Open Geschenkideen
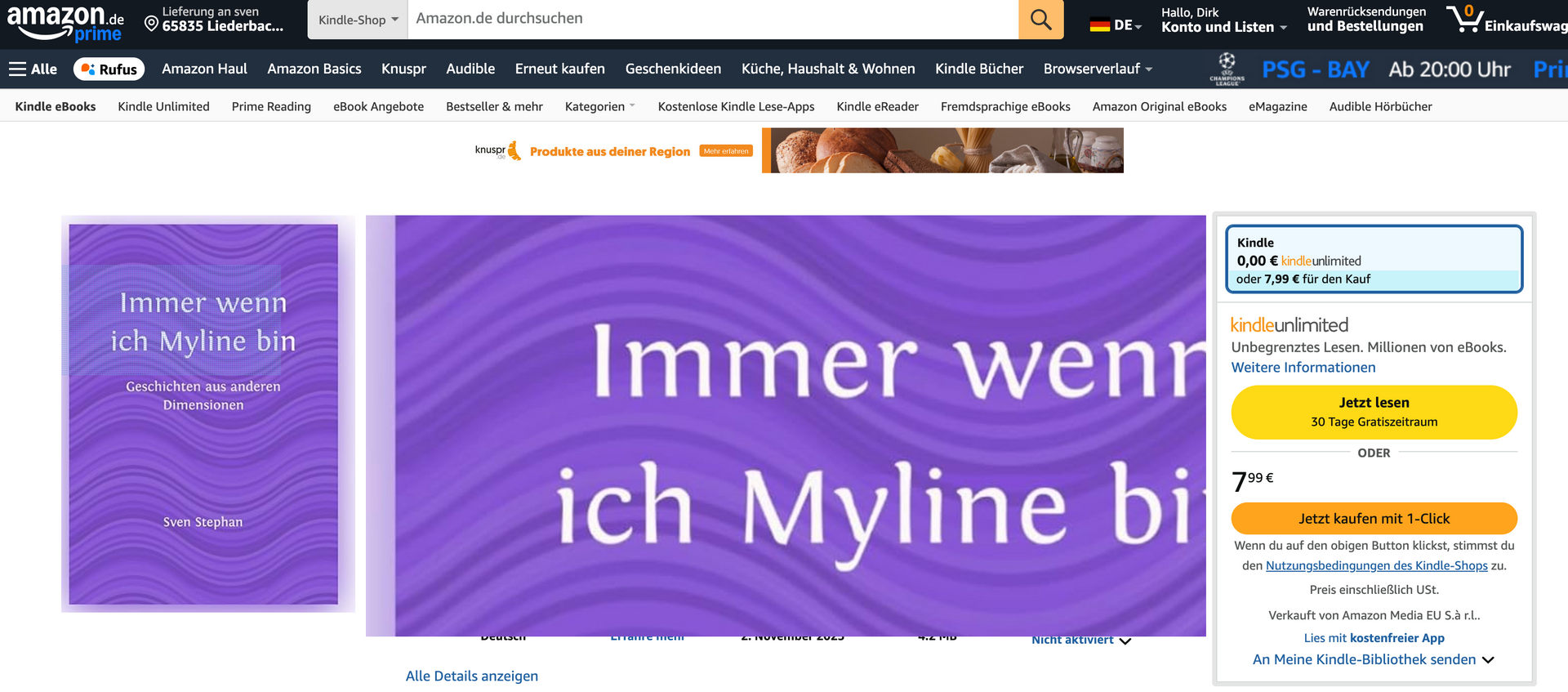The image size is (1568, 692). click(x=673, y=69)
